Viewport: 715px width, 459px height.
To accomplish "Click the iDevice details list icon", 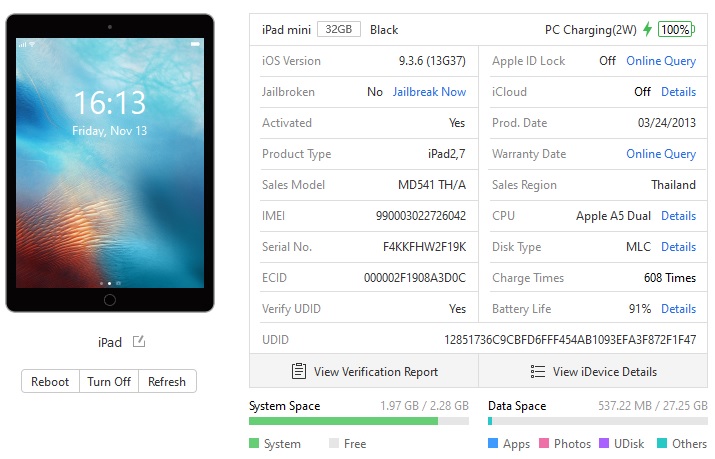I will click(x=538, y=371).
